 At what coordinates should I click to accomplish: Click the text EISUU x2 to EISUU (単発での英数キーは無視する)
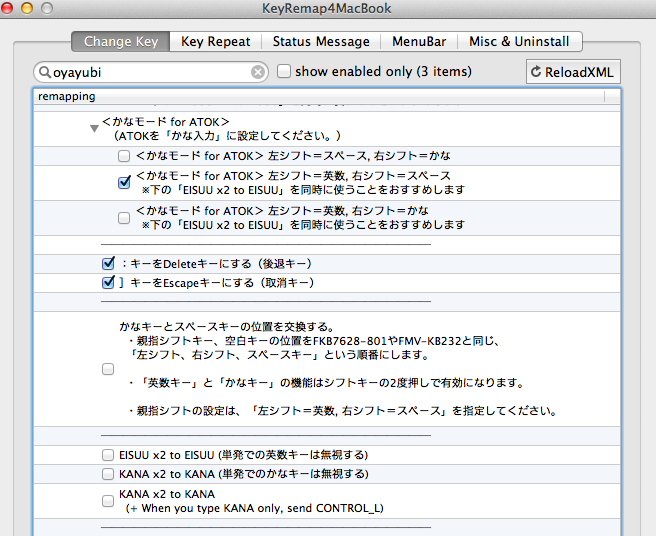point(243,455)
